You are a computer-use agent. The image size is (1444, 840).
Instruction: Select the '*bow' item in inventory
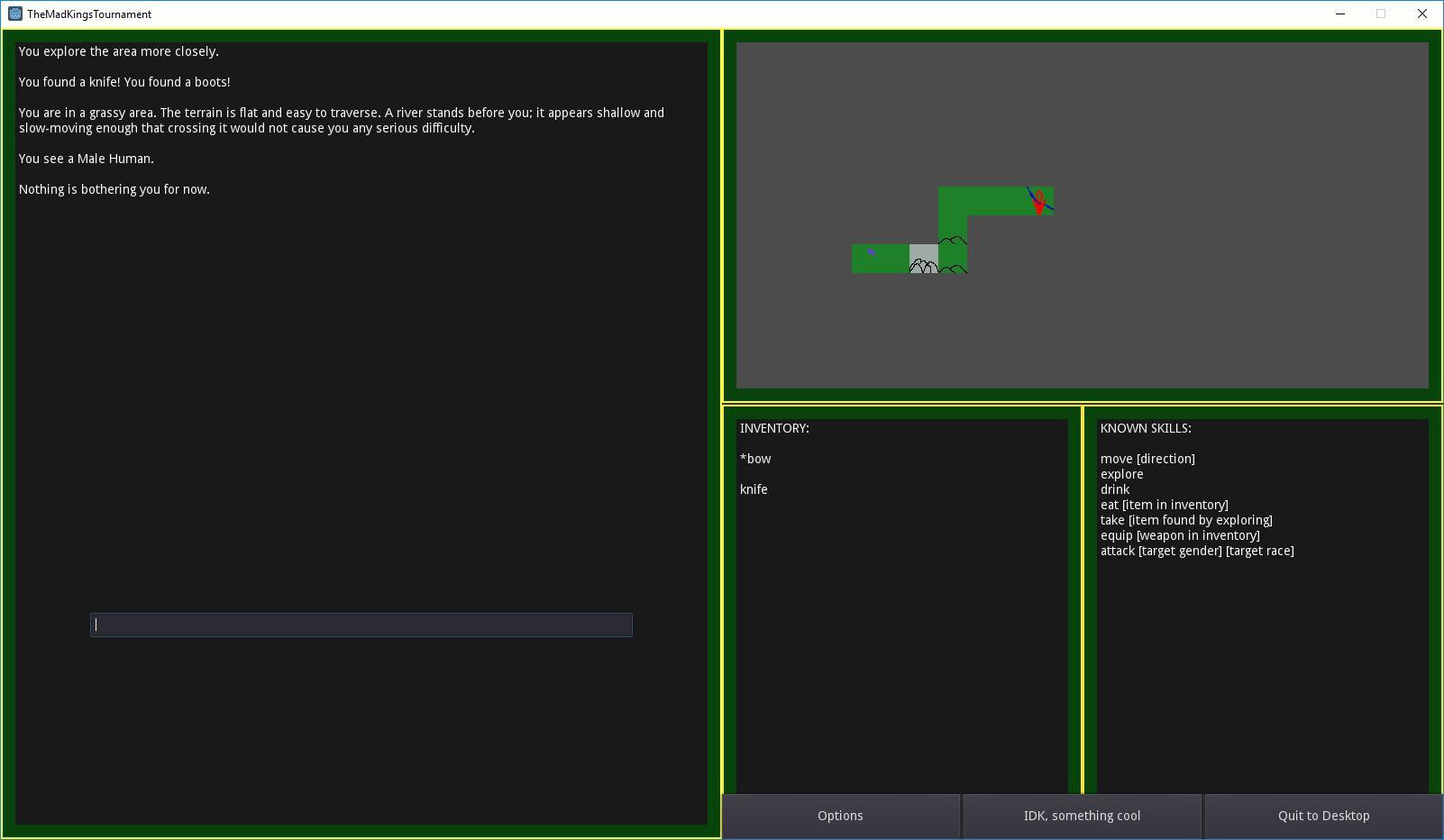point(755,459)
